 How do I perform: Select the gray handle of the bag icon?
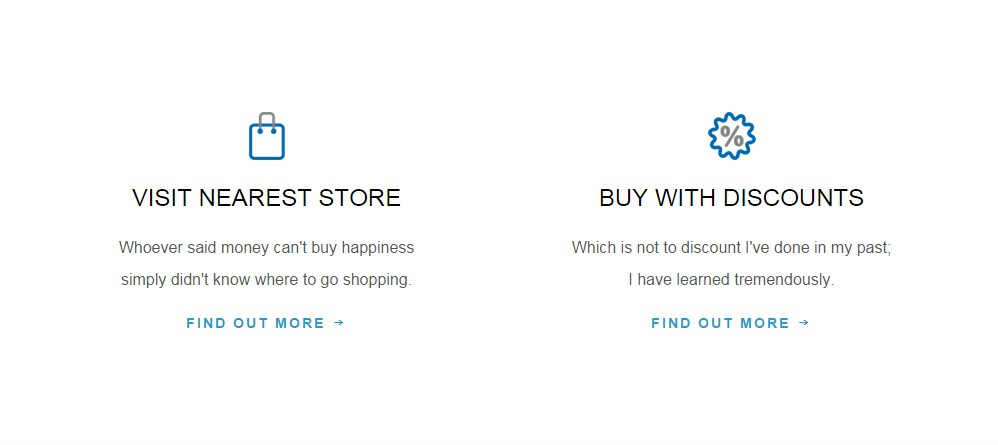point(267,120)
